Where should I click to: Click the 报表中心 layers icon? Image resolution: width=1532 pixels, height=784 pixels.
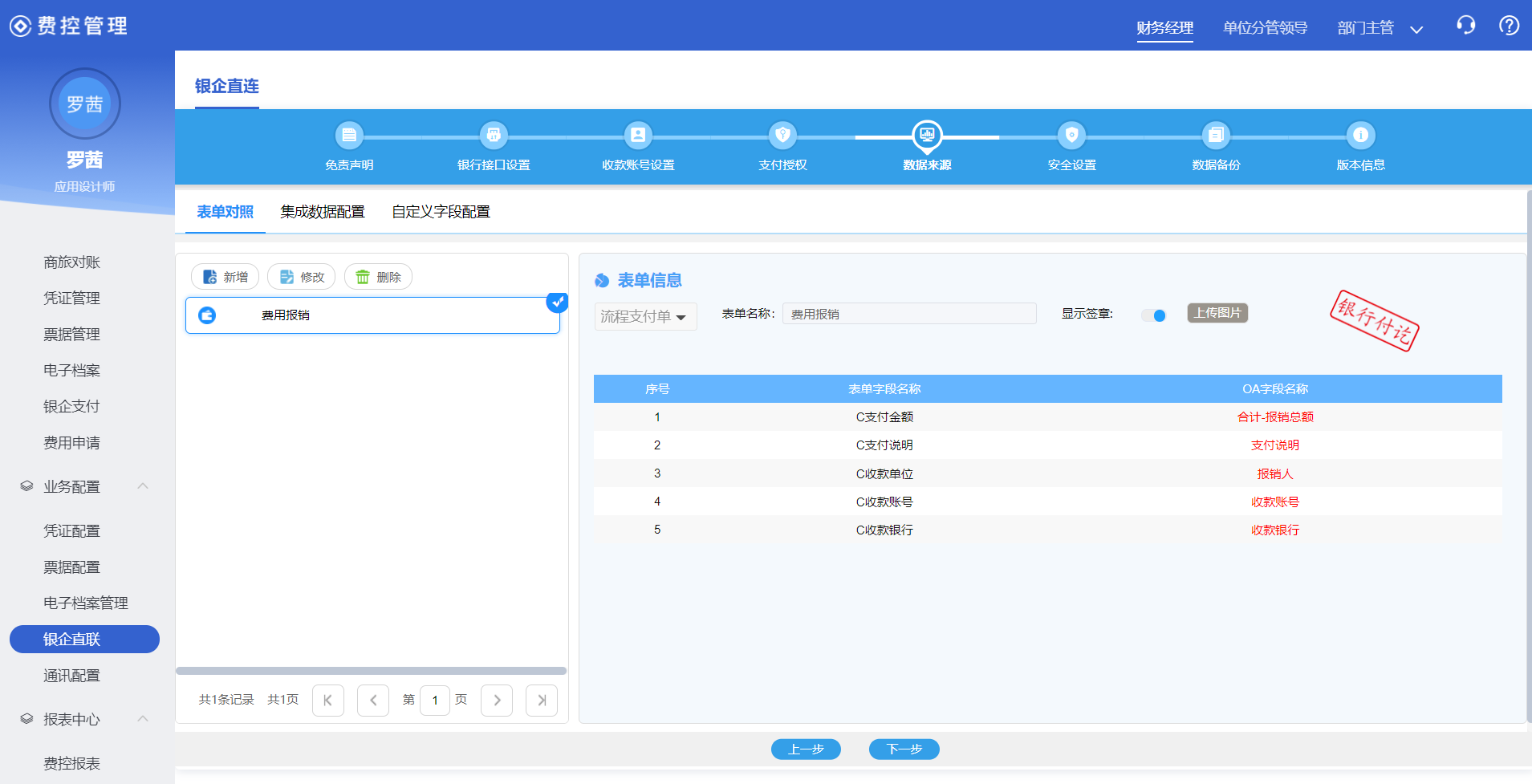tap(26, 719)
